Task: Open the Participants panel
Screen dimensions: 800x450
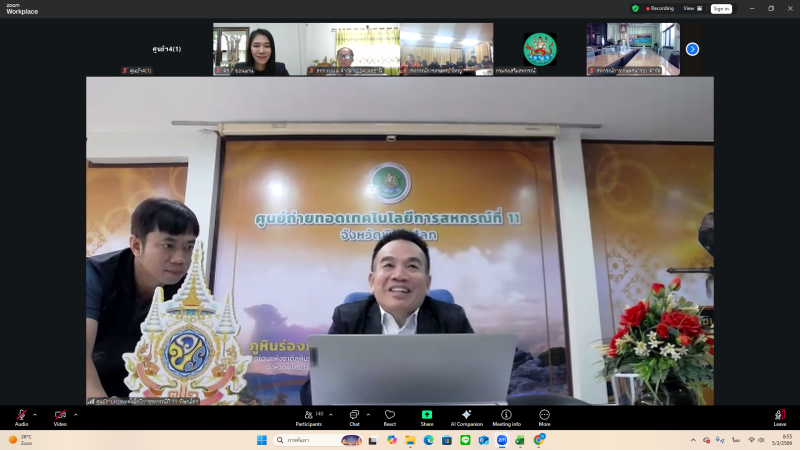Action: [x=308, y=415]
